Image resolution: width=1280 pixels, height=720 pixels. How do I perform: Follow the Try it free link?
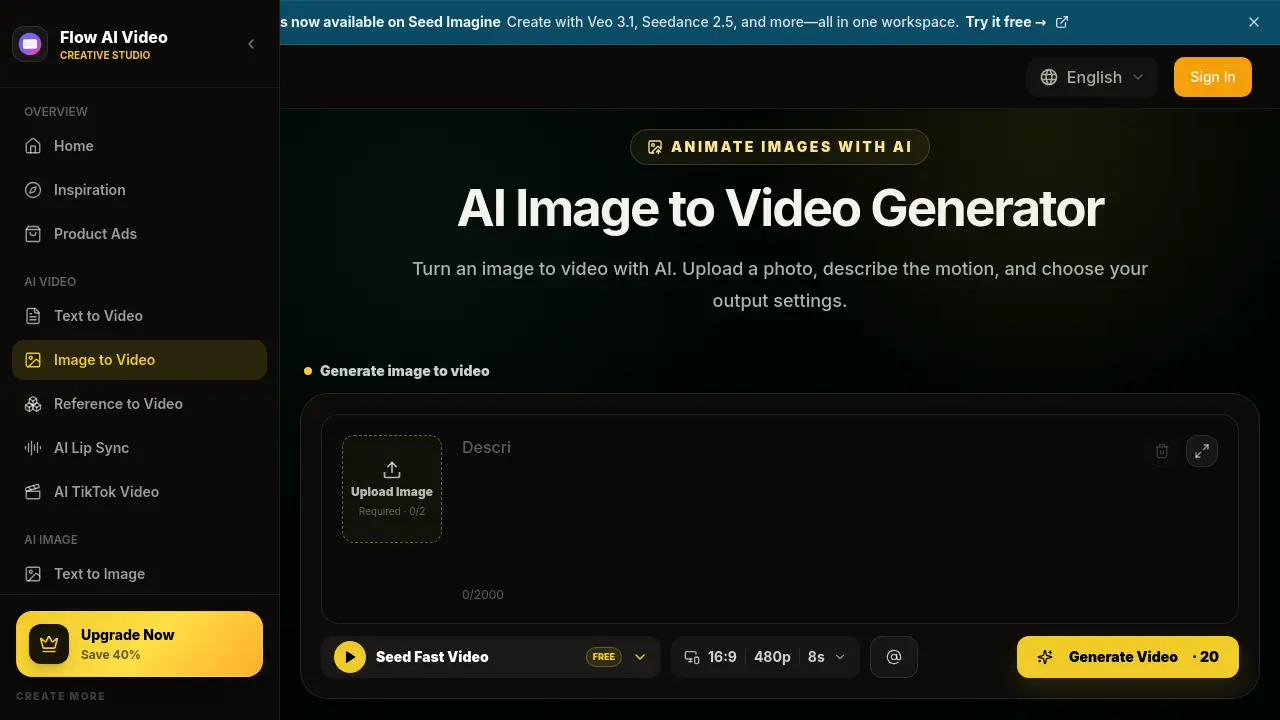pos(1005,22)
